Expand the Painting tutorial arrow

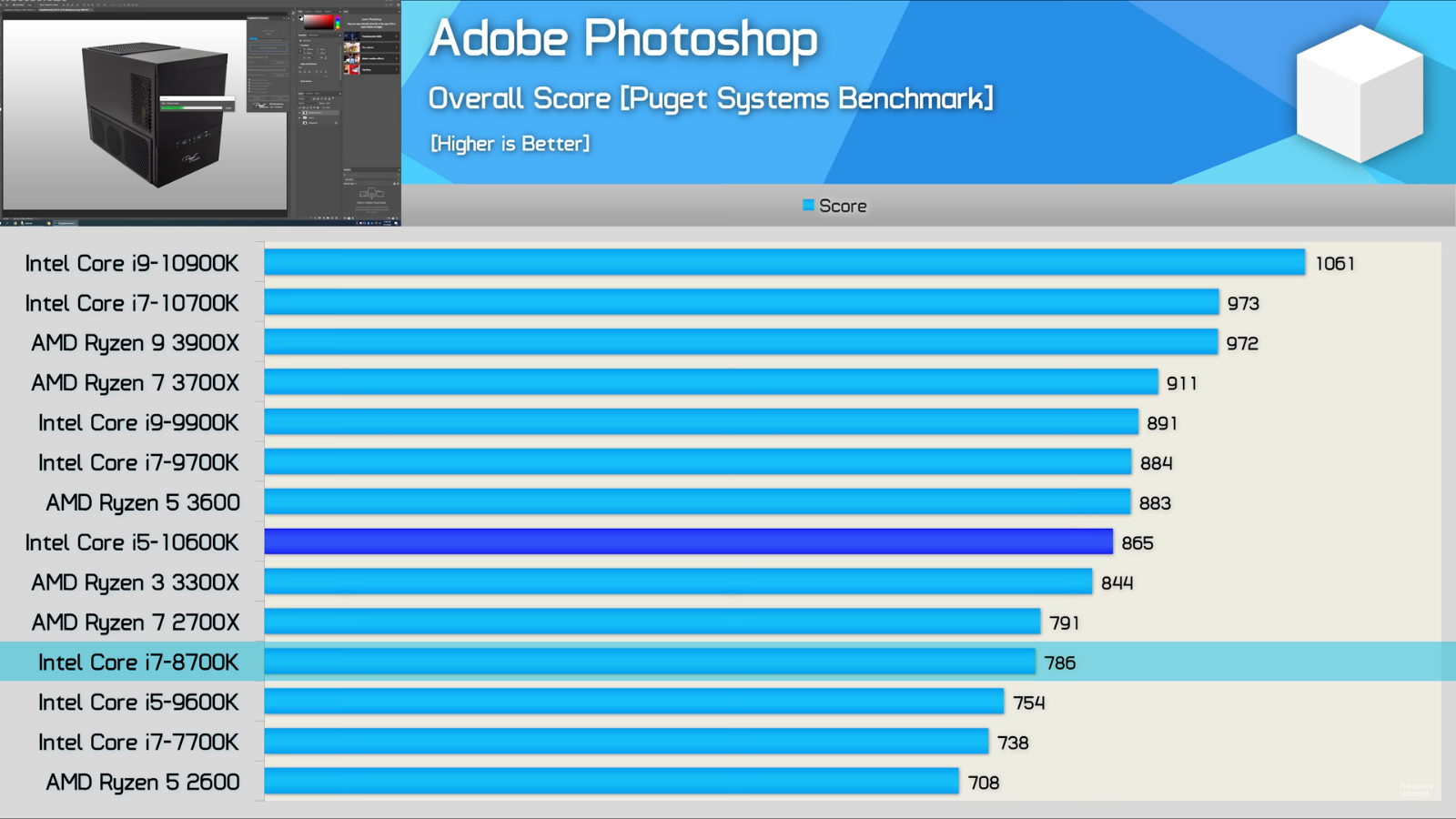coord(396,69)
